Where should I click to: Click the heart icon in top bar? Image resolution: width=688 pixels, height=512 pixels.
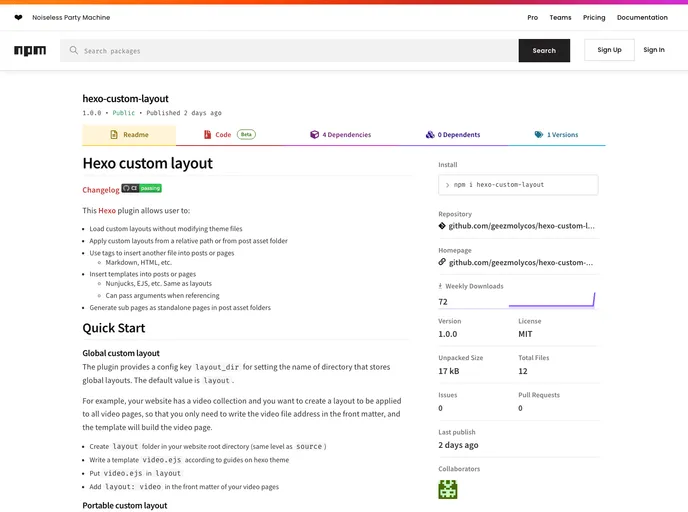pyautogui.click(x=18, y=18)
